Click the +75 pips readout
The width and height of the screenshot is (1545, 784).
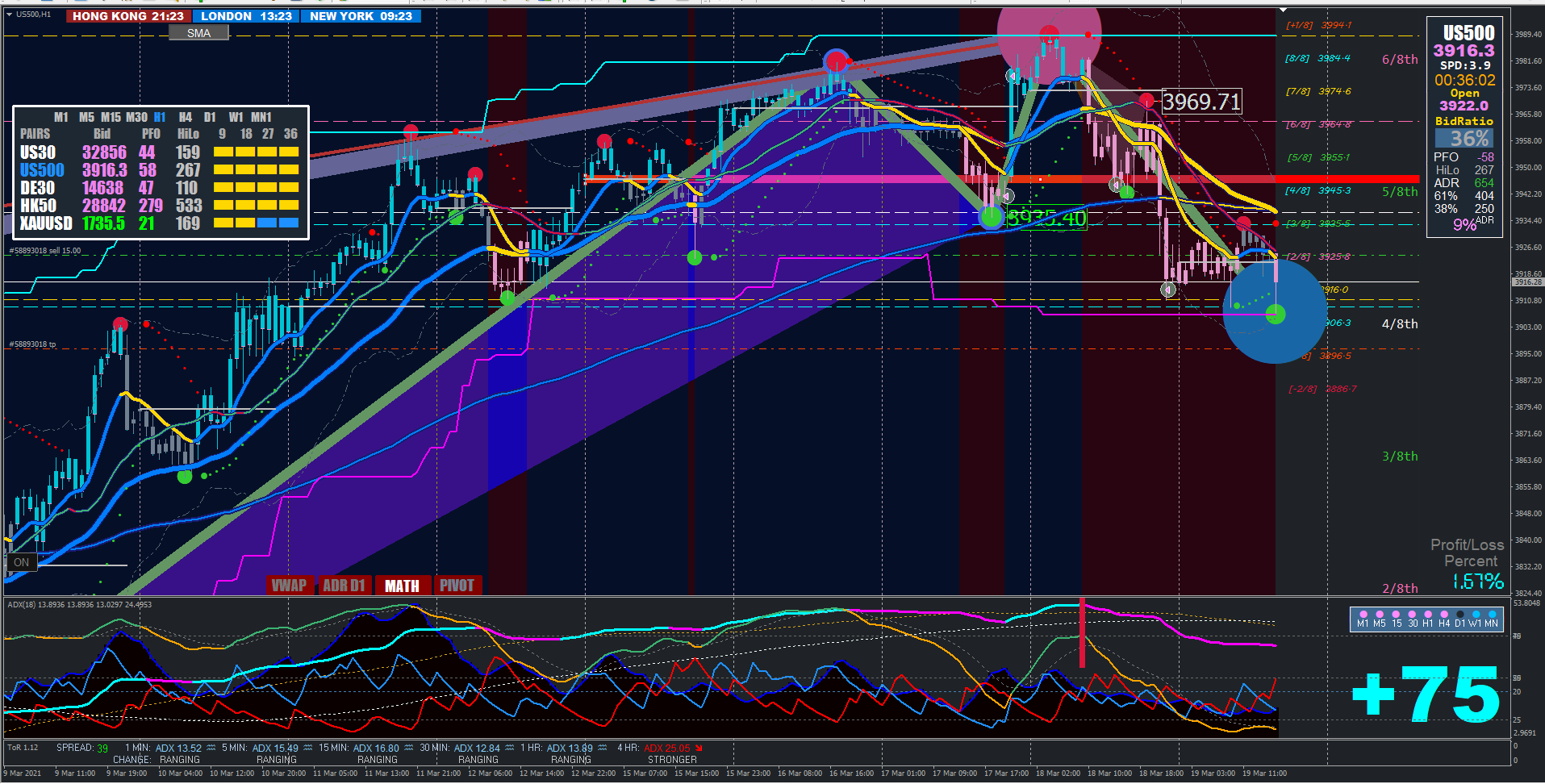coord(1426,694)
